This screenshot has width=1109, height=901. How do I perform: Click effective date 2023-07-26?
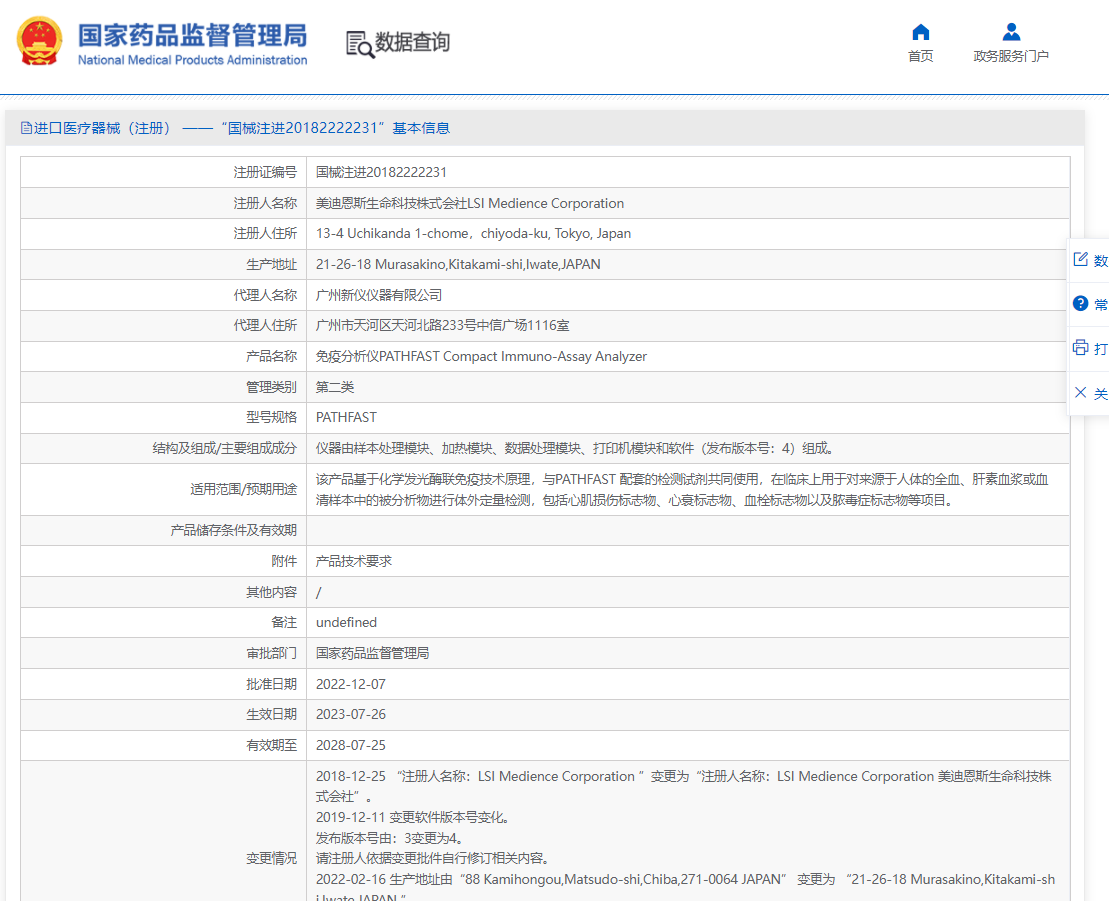(x=351, y=714)
